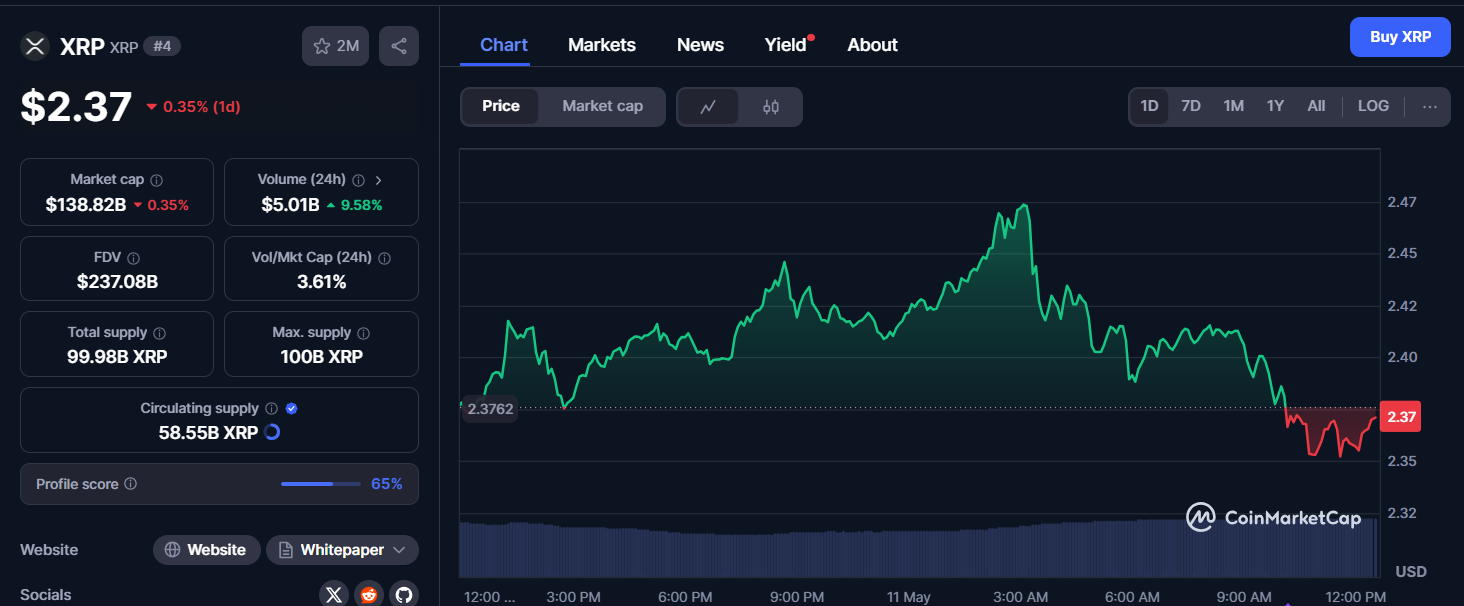The height and width of the screenshot is (606, 1464).
Task: Set chart range to 7D
Action: tap(1190, 106)
